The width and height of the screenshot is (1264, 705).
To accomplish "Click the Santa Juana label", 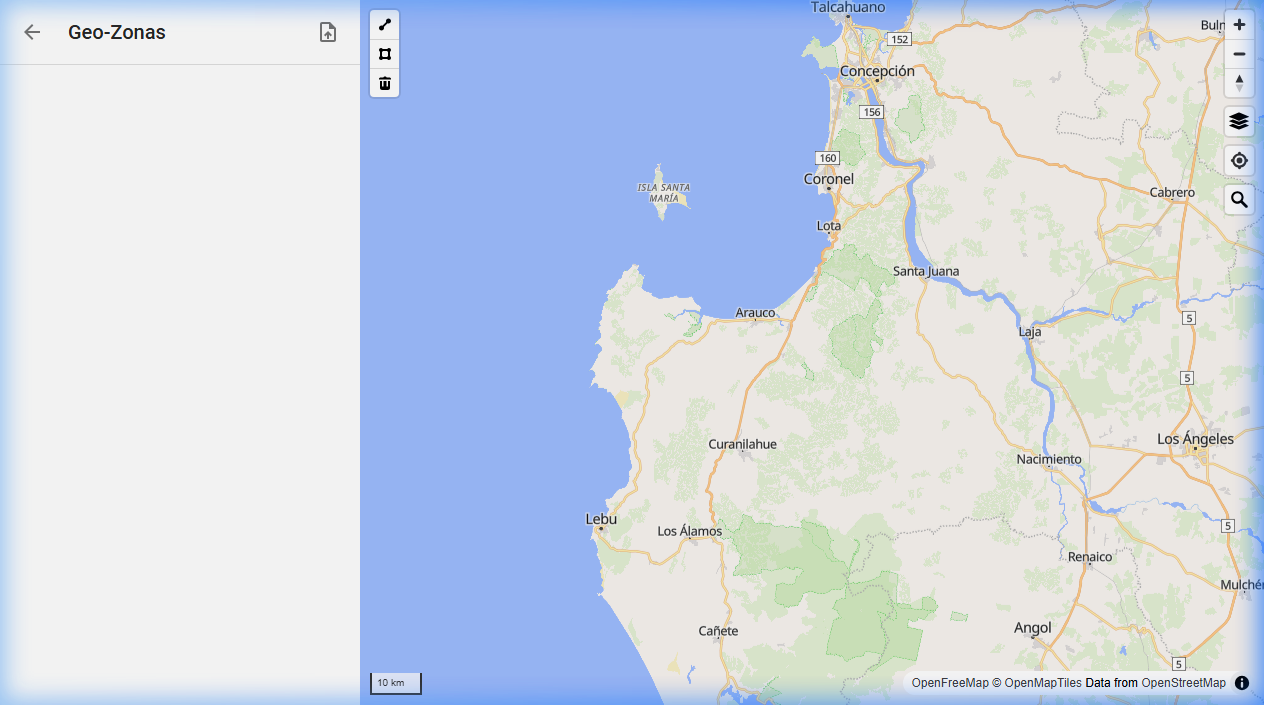I will coord(926,271).
